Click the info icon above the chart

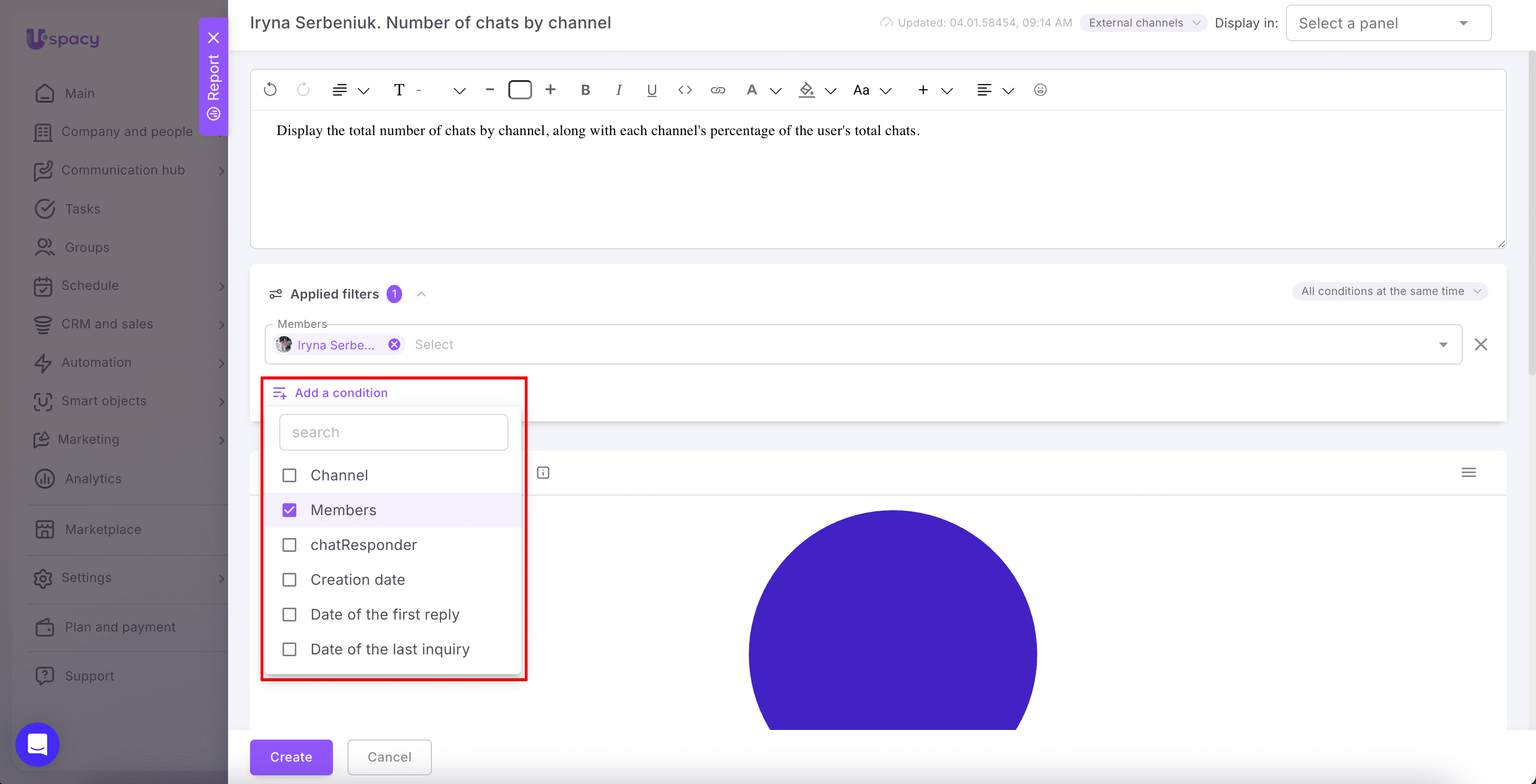(543, 473)
